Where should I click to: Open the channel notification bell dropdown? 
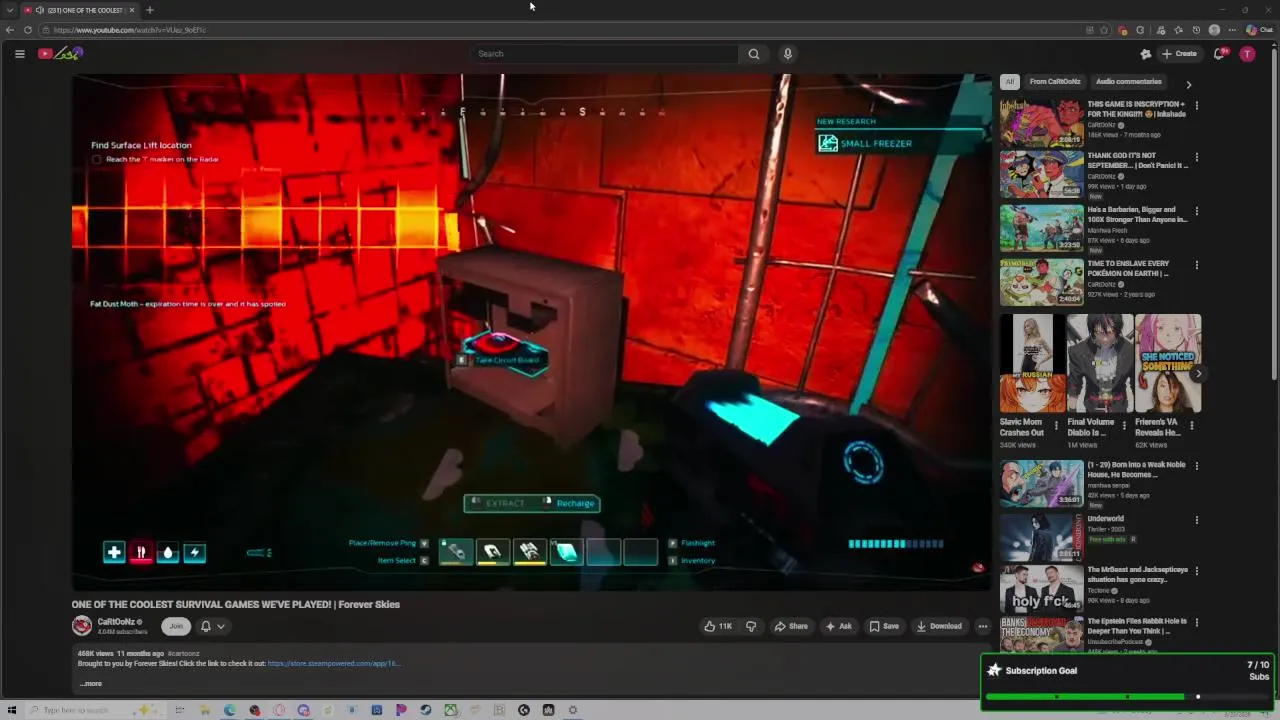click(x=212, y=626)
